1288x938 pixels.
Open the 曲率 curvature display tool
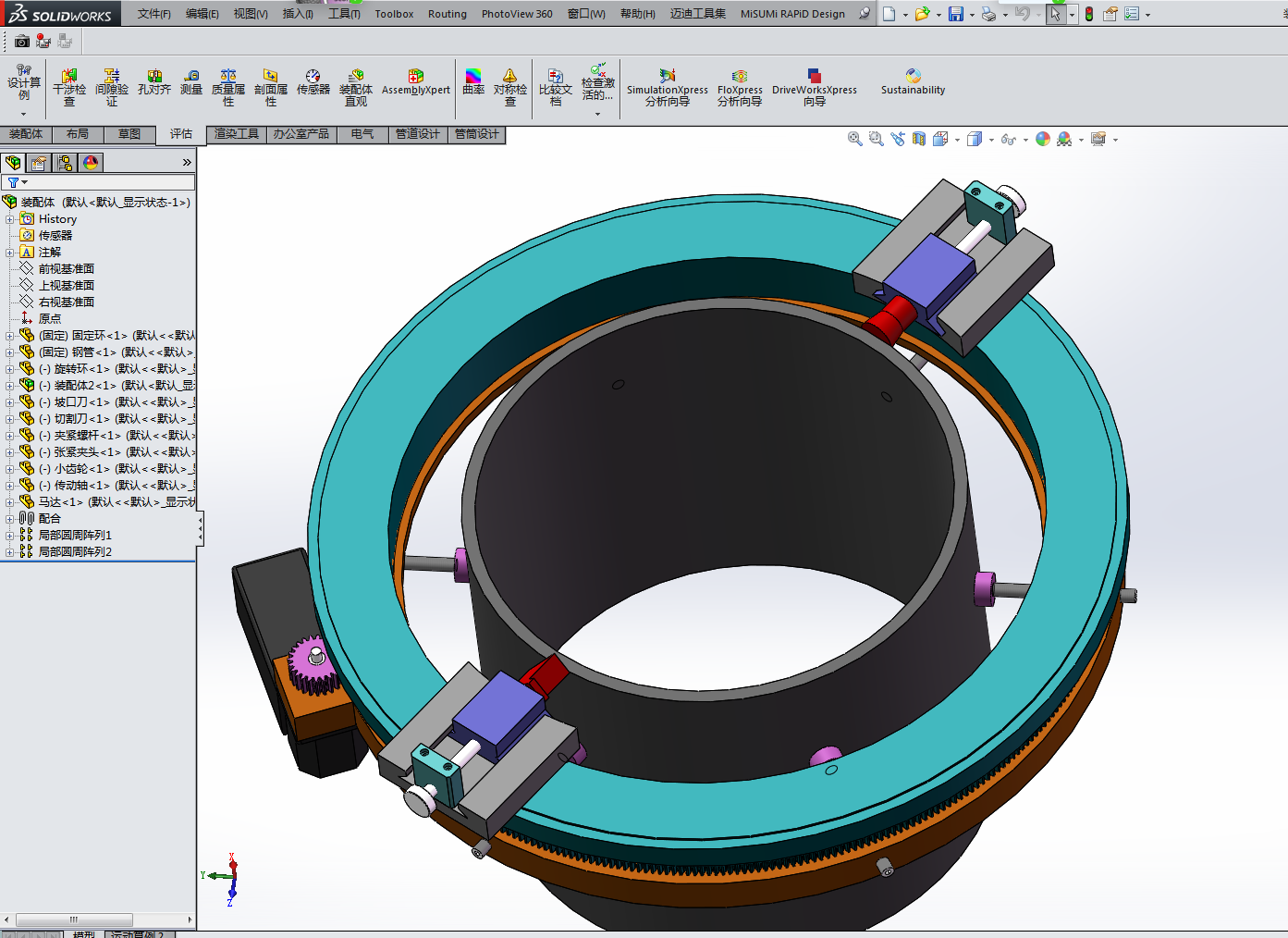click(x=473, y=82)
